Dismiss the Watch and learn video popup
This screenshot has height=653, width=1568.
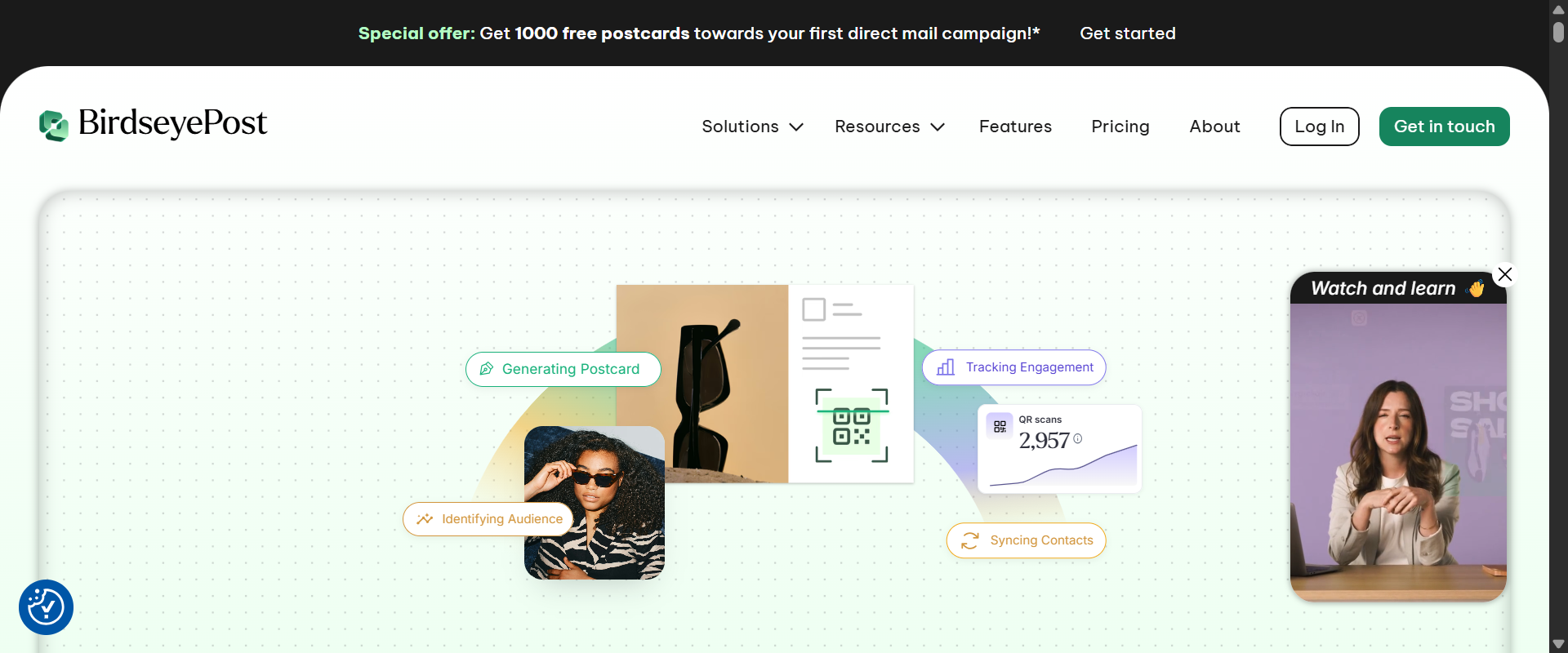pos(1506,274)
